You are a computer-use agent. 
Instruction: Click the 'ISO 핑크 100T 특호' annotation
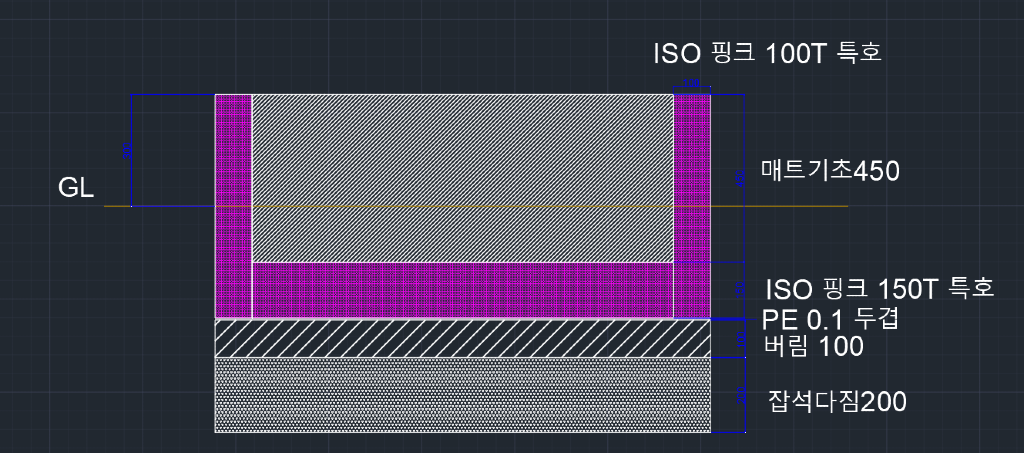click(766, 52)
